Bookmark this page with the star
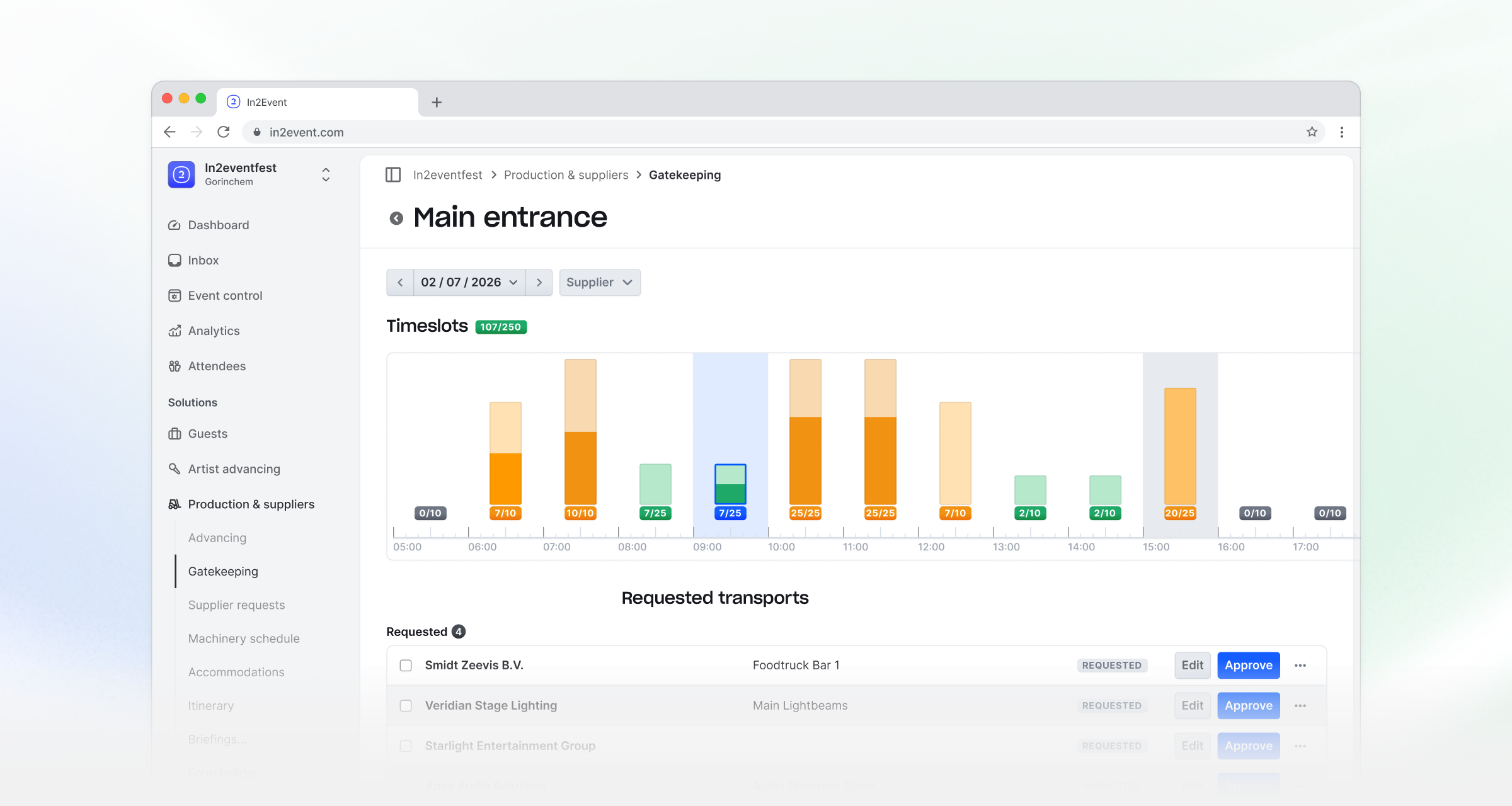This screenshot has width=1512, height=806. (1312, 132)
